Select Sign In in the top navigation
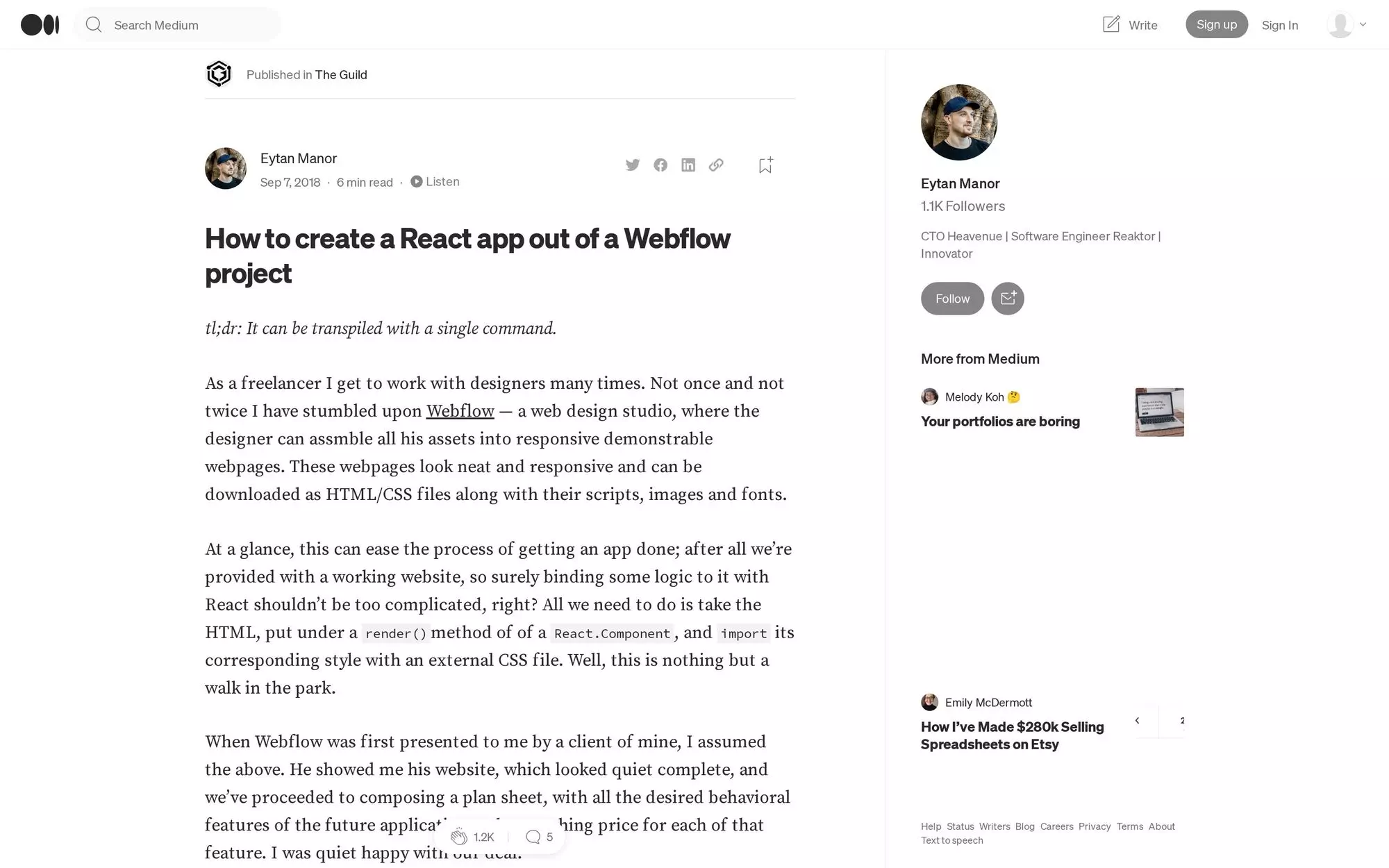Viewport: 1389px width, 868px height. pyautogui.click(x=1280, y=24)
